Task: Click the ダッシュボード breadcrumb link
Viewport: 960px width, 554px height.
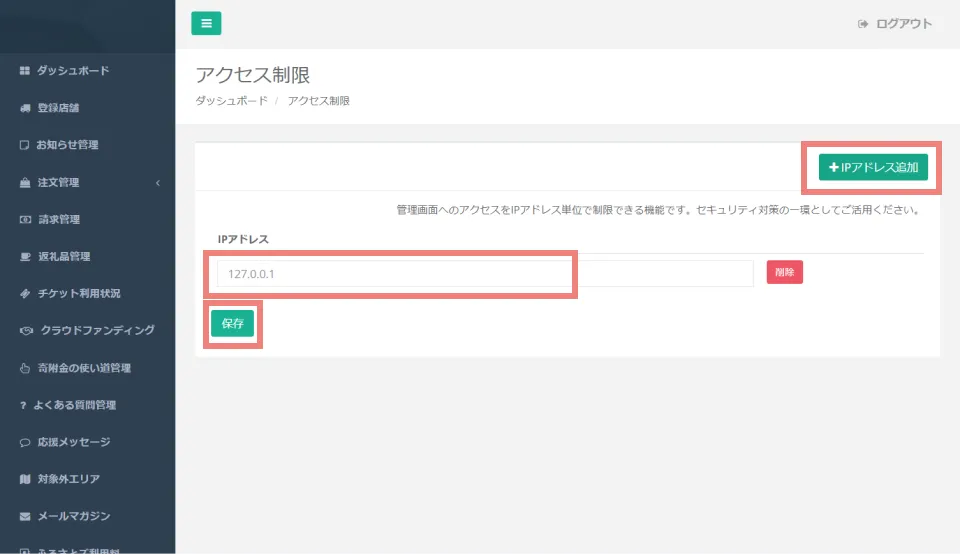Action: (x=231, y=101)
